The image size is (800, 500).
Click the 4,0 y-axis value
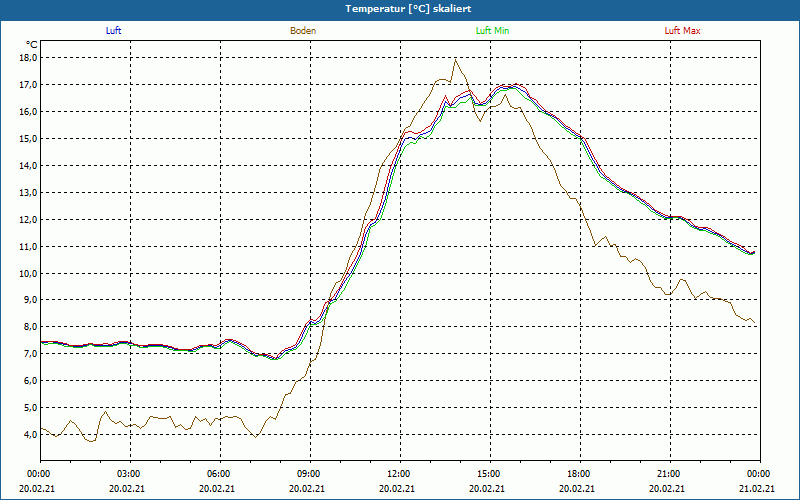click(32, 435)
